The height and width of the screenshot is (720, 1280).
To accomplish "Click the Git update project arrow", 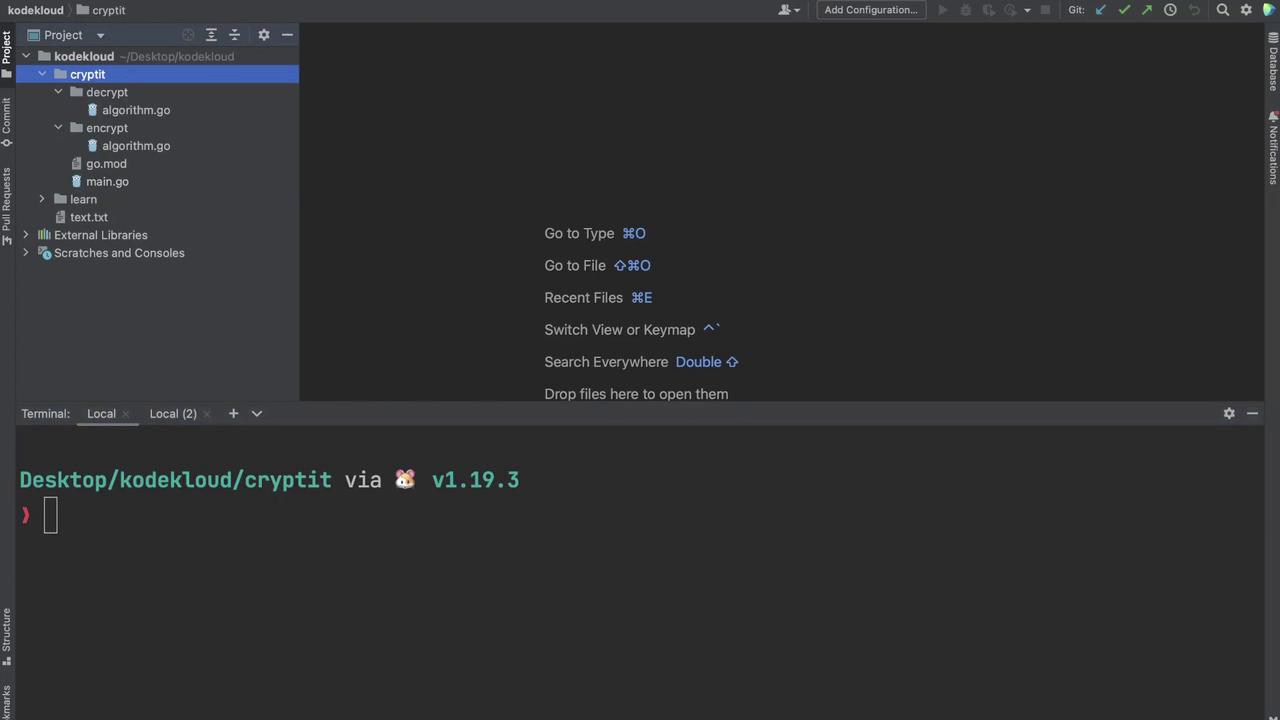I will (x=1101, y=10).
